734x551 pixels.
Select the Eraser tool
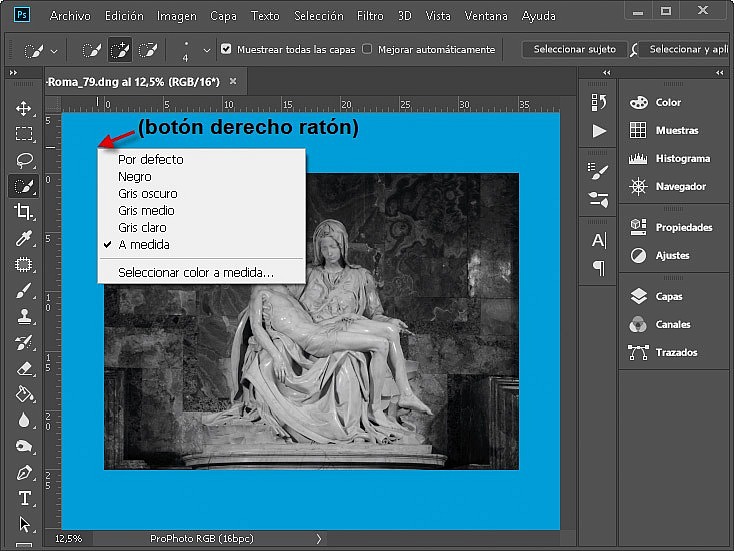pyautogui.click(x=23, y=369)
